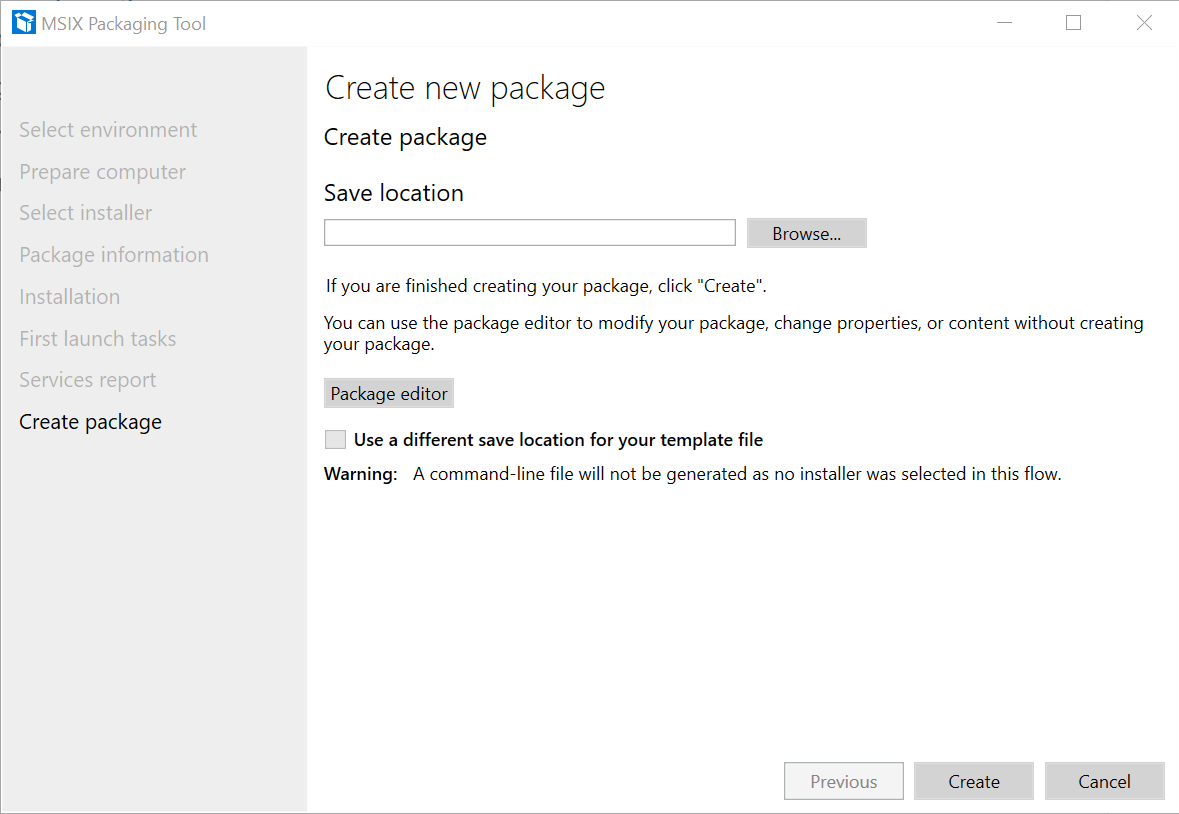Minimize the MSIX Packaging Tool window

click(1004, 23)
